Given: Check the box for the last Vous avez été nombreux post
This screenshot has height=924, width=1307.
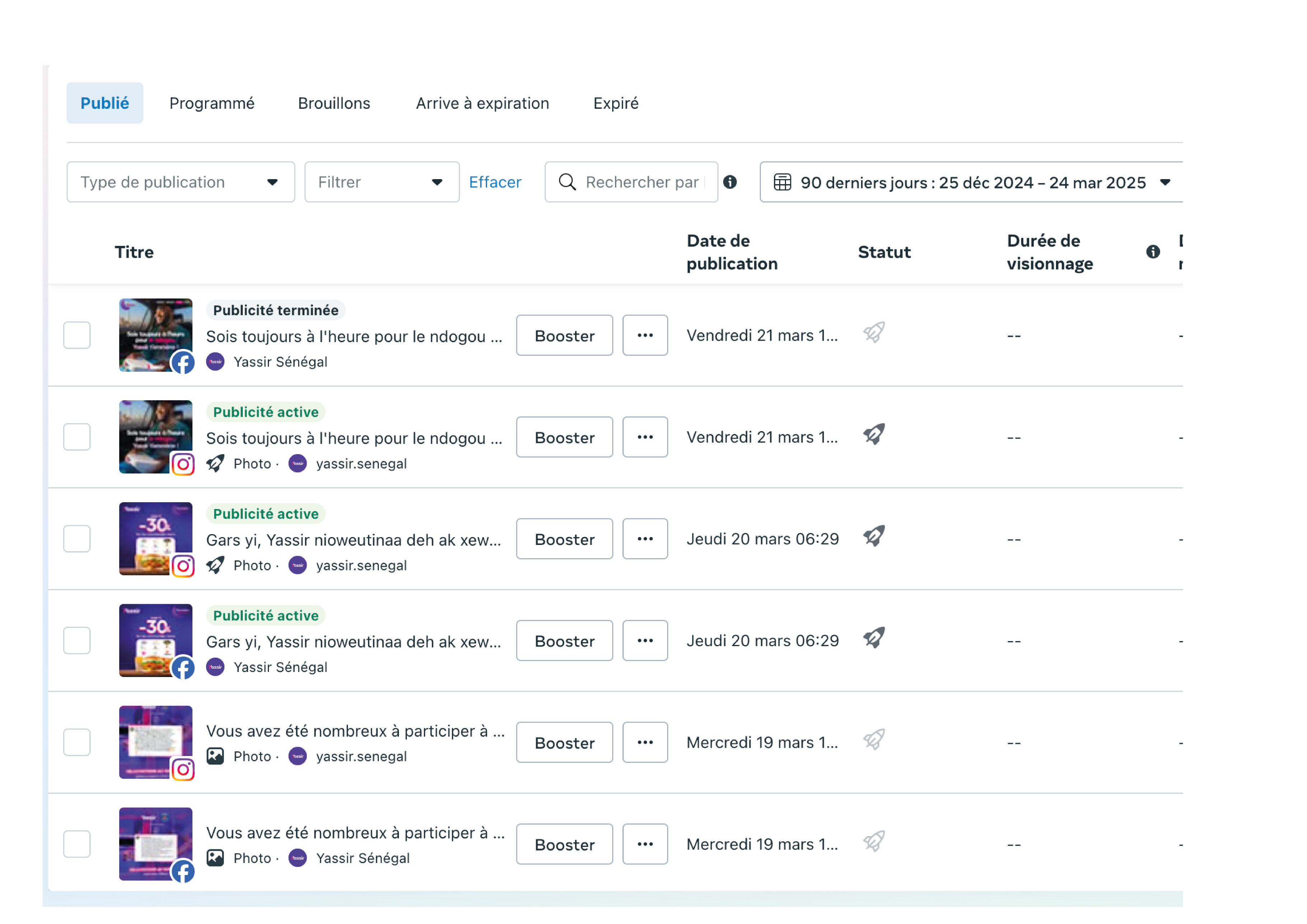Looking at the screenshot, I should point(77,844).
